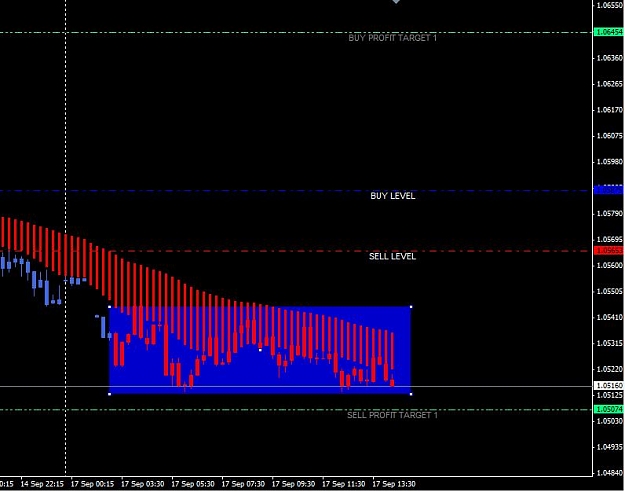The height and width of the screenshot is (492, 625).
Task: Click the BUY PROFIT TARGET 1 label
Action: pyautogui.click(x=393, y=38)
